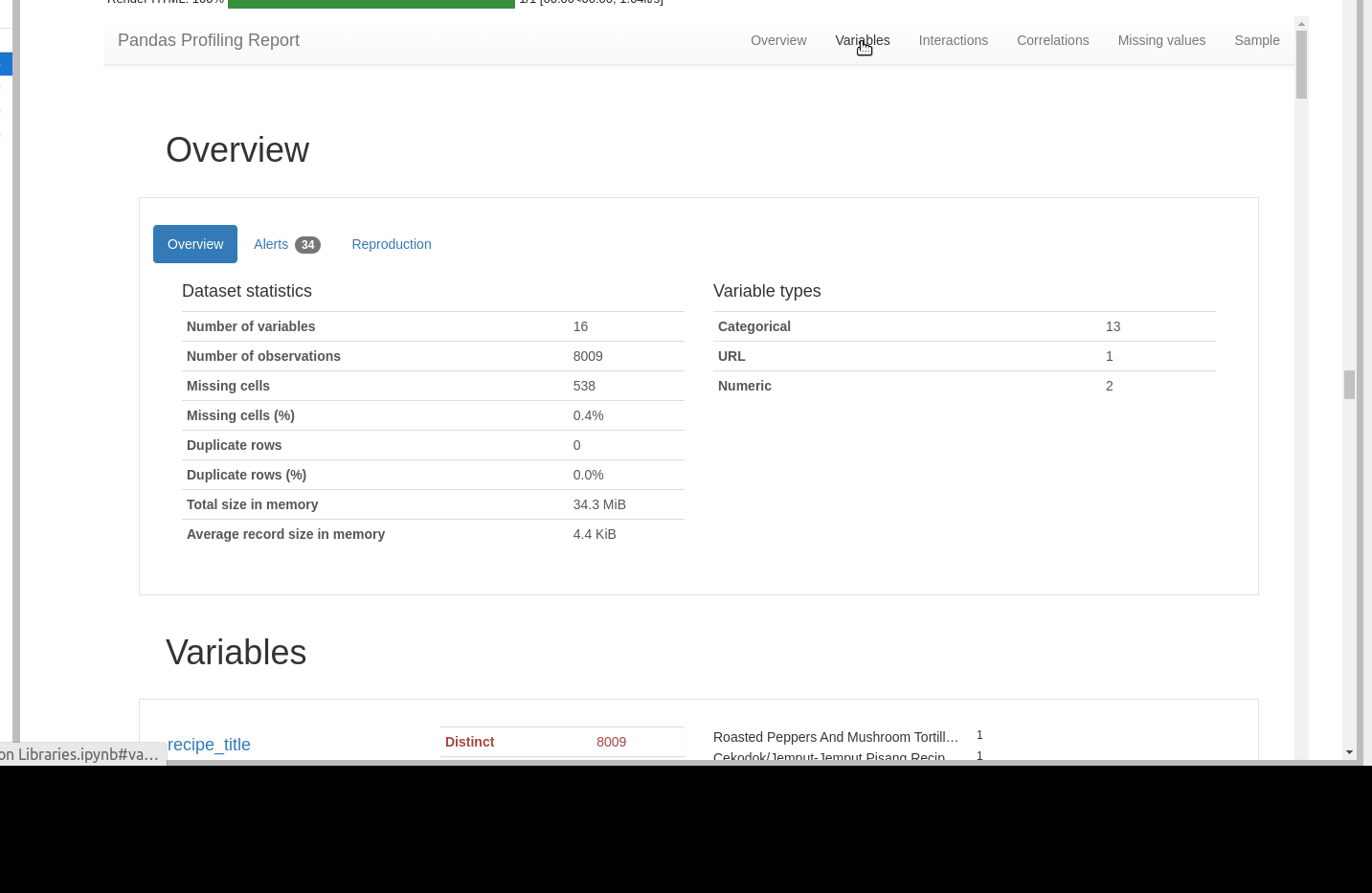Select the blue Overview tab
Image resolution: width=1372 pixels, height=893 pixels.
[x=195, y=244]
